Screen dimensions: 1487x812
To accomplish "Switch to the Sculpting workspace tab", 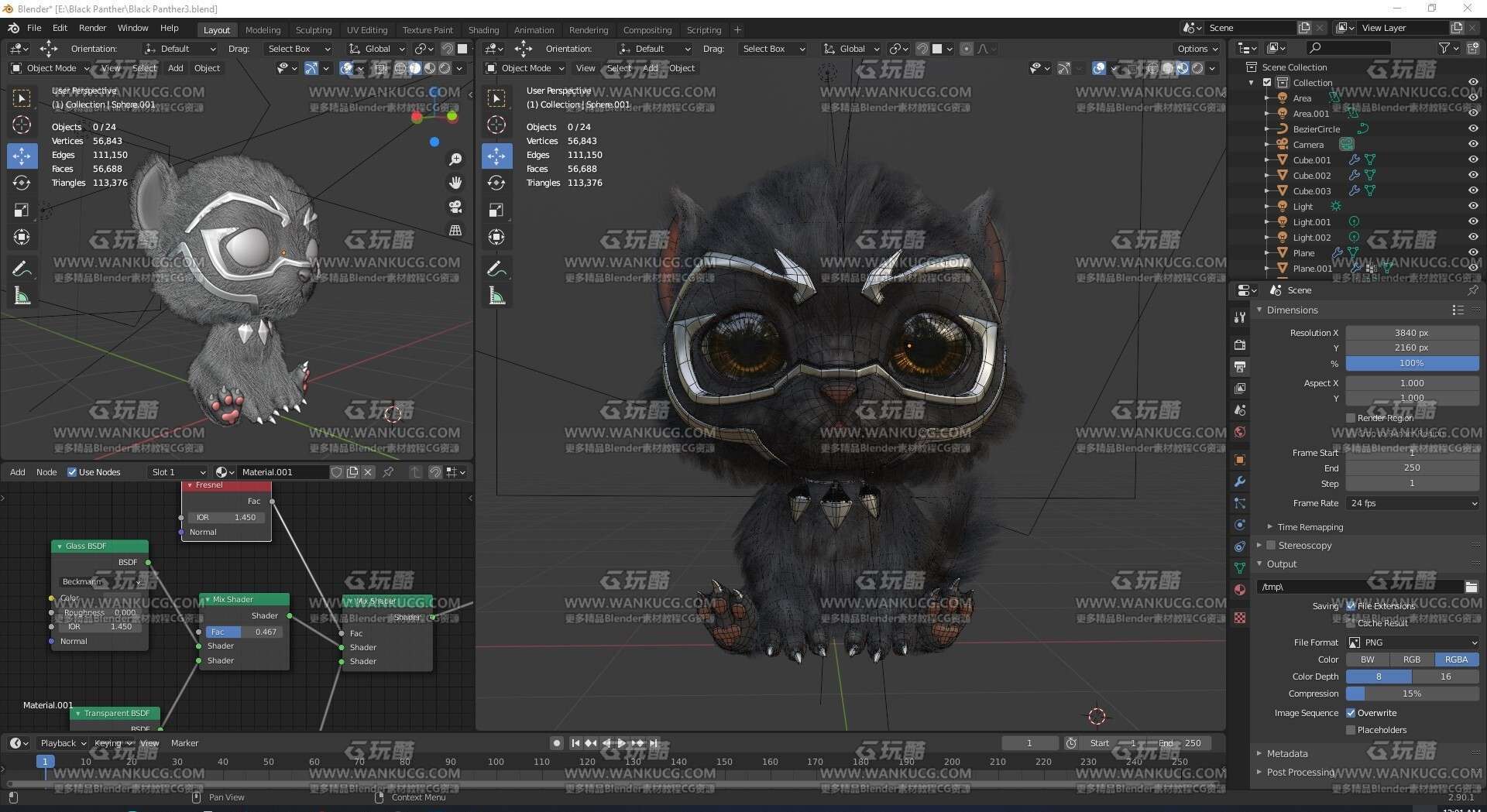I will point(314,30).
